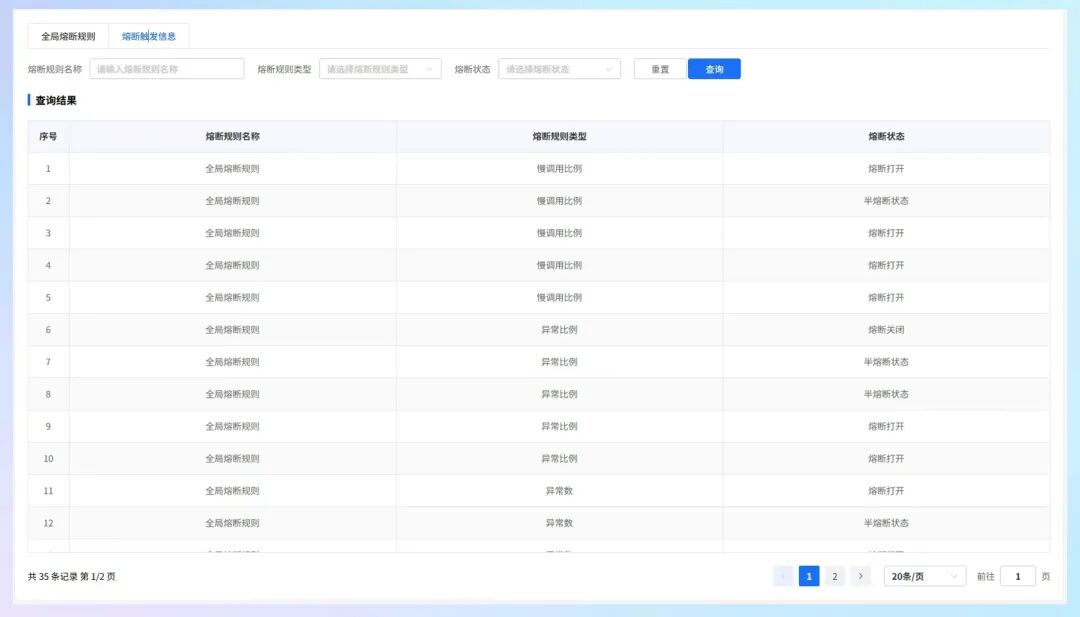Click the blue 查询 button
This screenshot has width=1080, height=617.
(714, 69)
